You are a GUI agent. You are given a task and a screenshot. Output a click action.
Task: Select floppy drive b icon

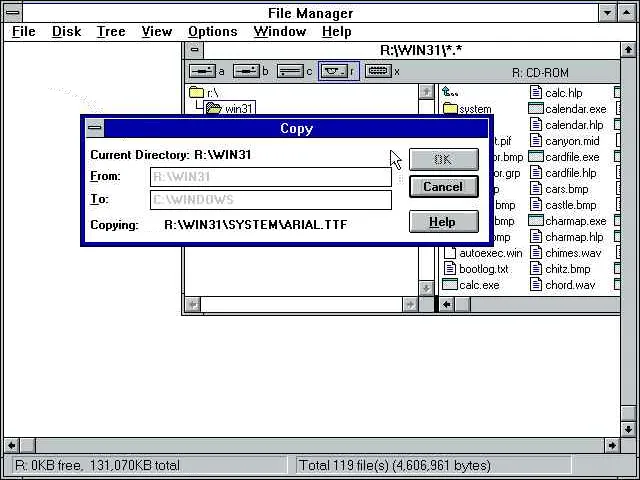[246, 71]
